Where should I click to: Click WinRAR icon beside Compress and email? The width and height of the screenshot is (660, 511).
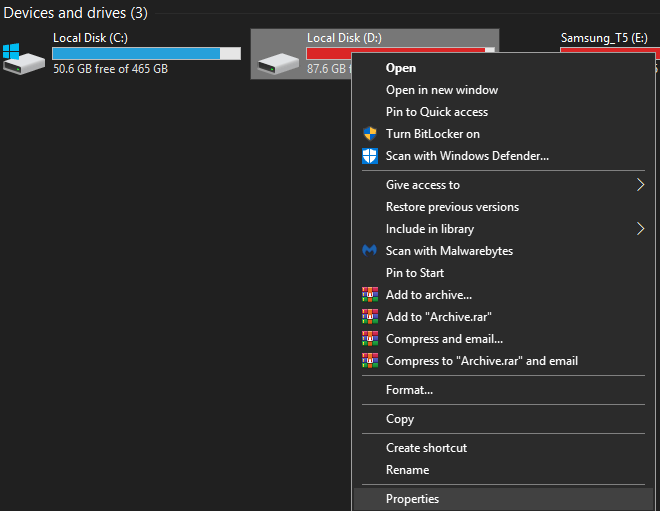[369, 339]
